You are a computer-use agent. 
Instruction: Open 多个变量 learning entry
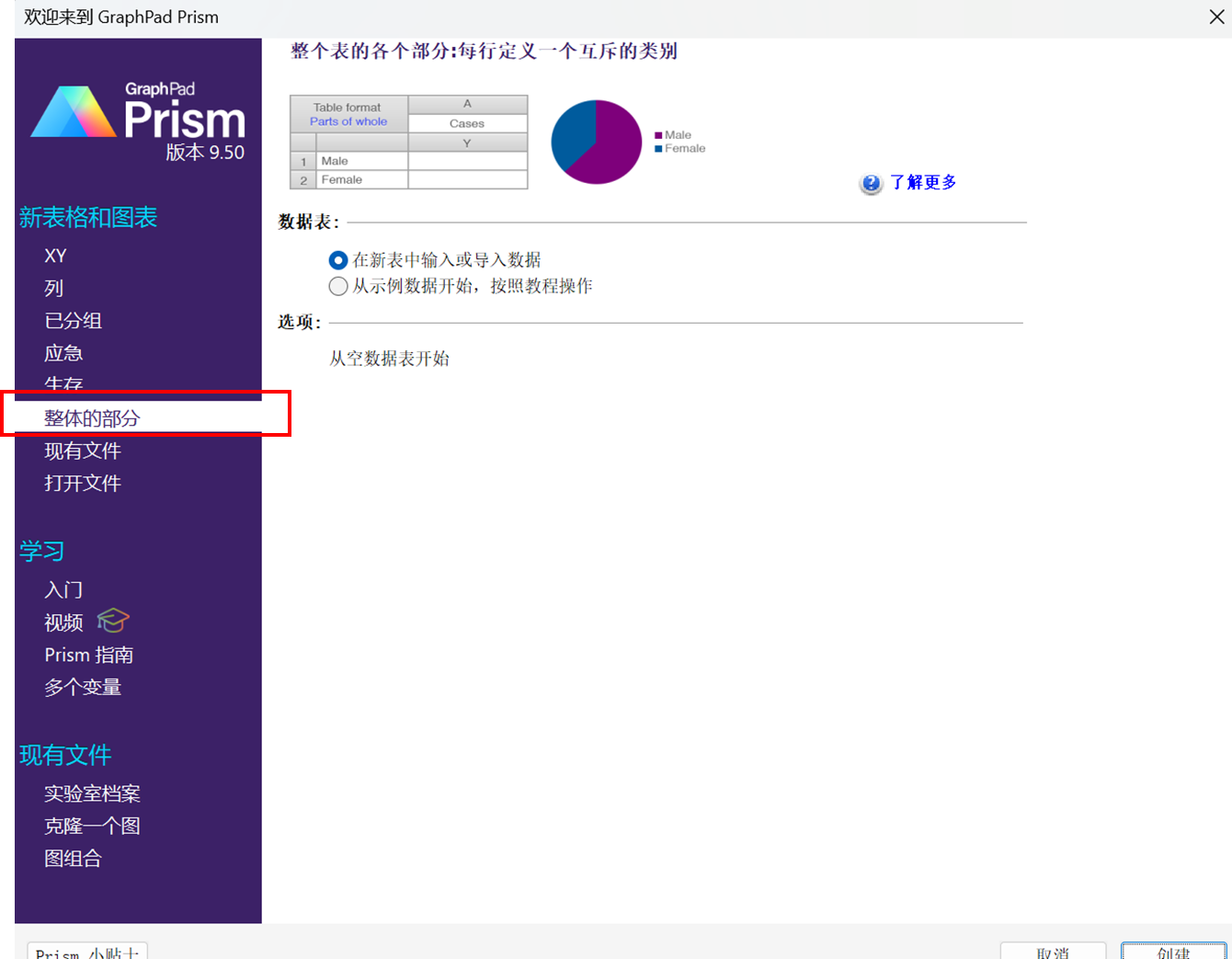83,687
